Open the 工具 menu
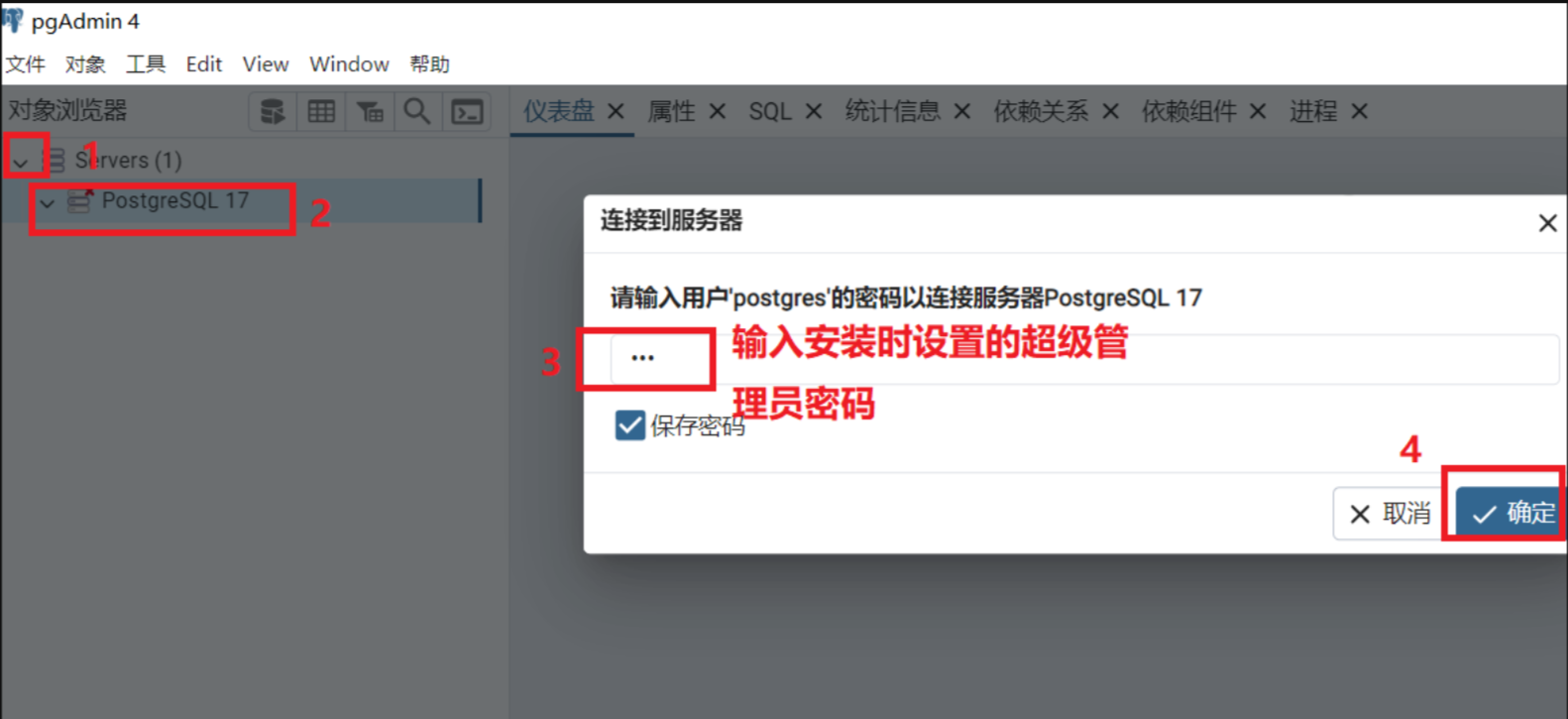The image size is (1568, 719). pos(146,64)
